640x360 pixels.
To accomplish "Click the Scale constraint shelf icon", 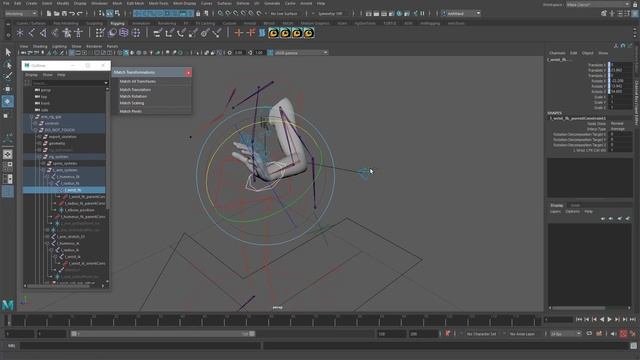I will point(193,33).
